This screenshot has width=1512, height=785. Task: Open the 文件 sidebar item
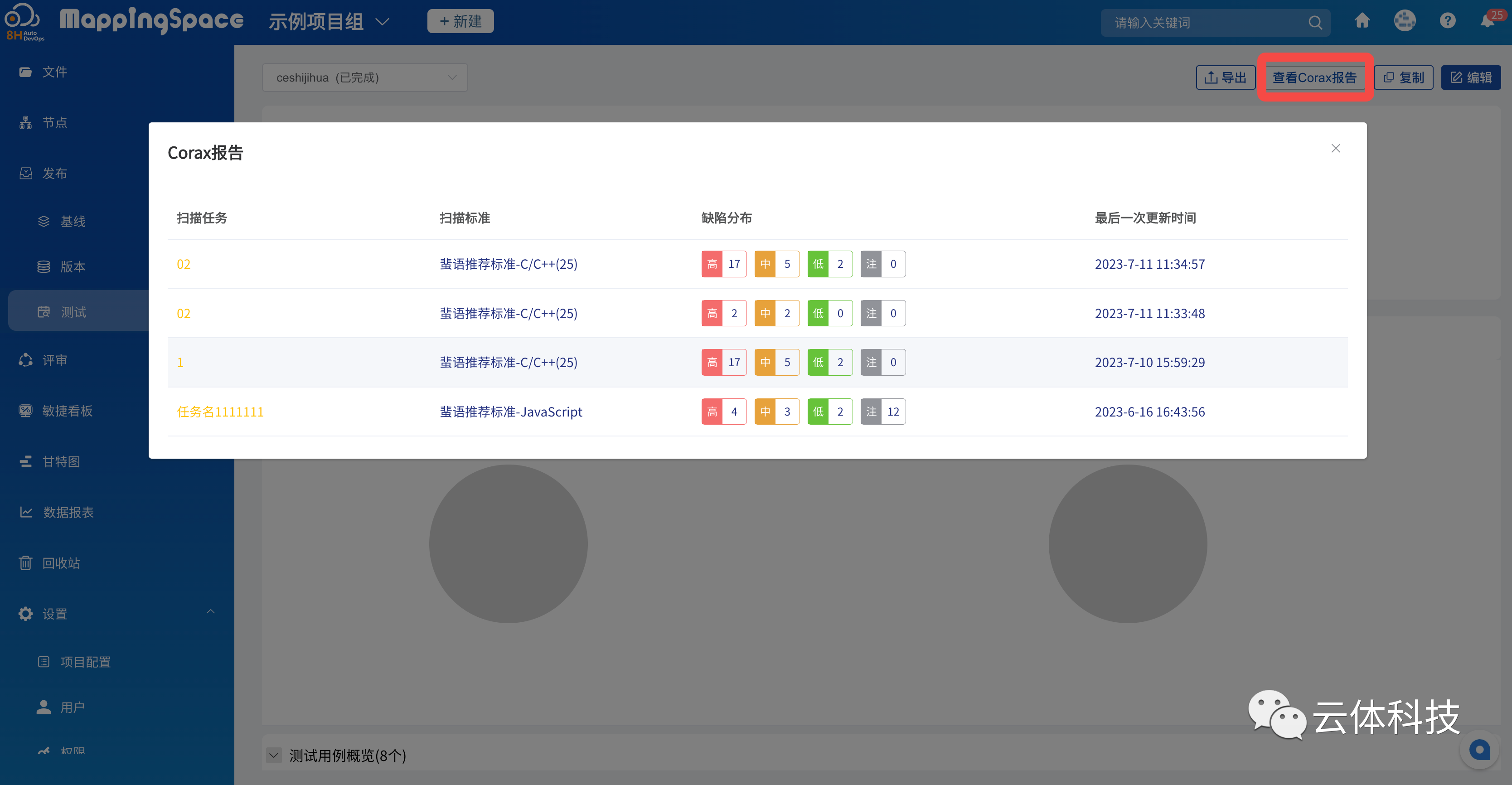click(x=54, y=72)
